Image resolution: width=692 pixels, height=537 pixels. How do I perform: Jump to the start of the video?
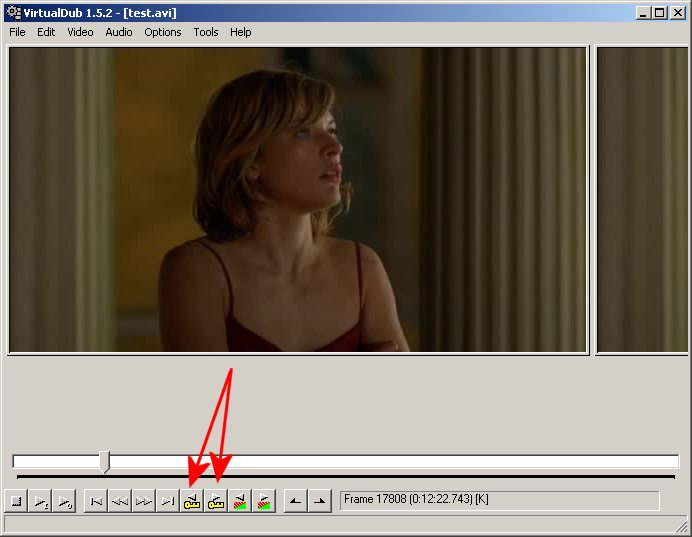96,501
